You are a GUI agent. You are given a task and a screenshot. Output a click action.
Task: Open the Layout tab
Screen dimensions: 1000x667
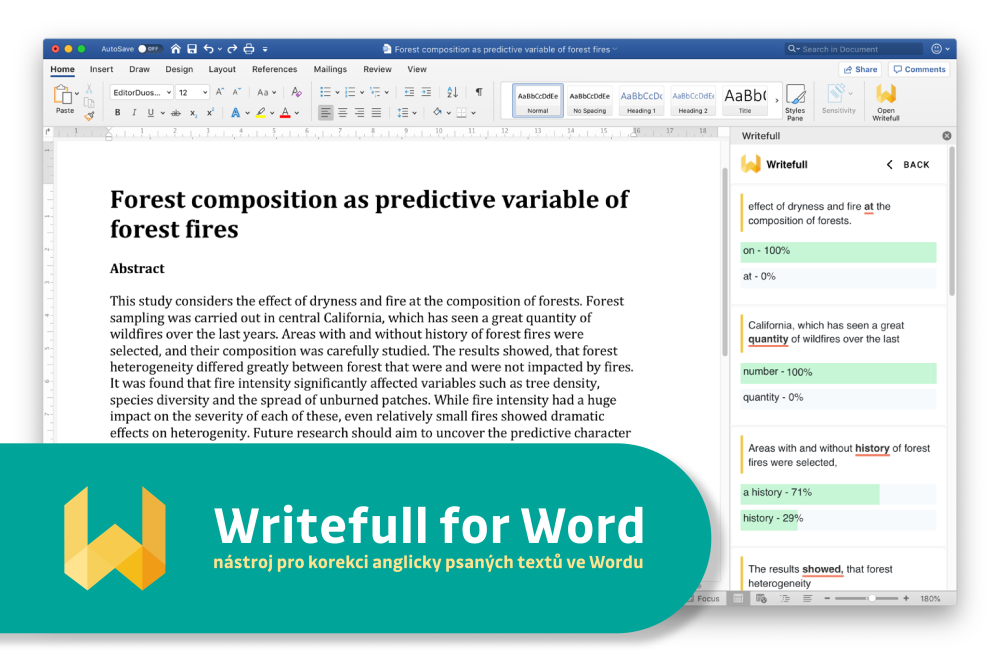pyautogui.click(x=222, y=69)
